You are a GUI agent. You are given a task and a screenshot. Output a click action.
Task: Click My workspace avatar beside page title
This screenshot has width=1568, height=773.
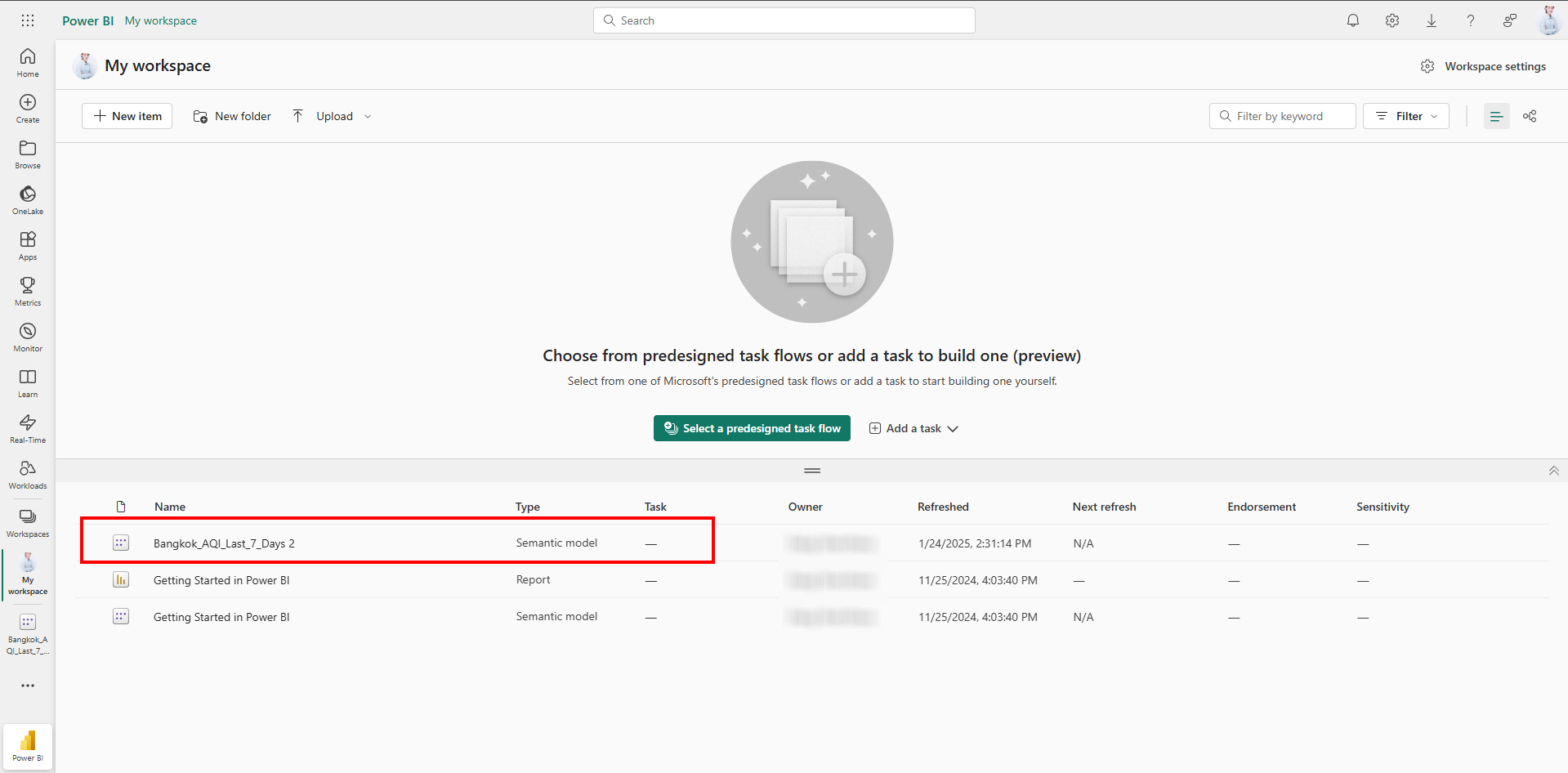click(85, 65)
